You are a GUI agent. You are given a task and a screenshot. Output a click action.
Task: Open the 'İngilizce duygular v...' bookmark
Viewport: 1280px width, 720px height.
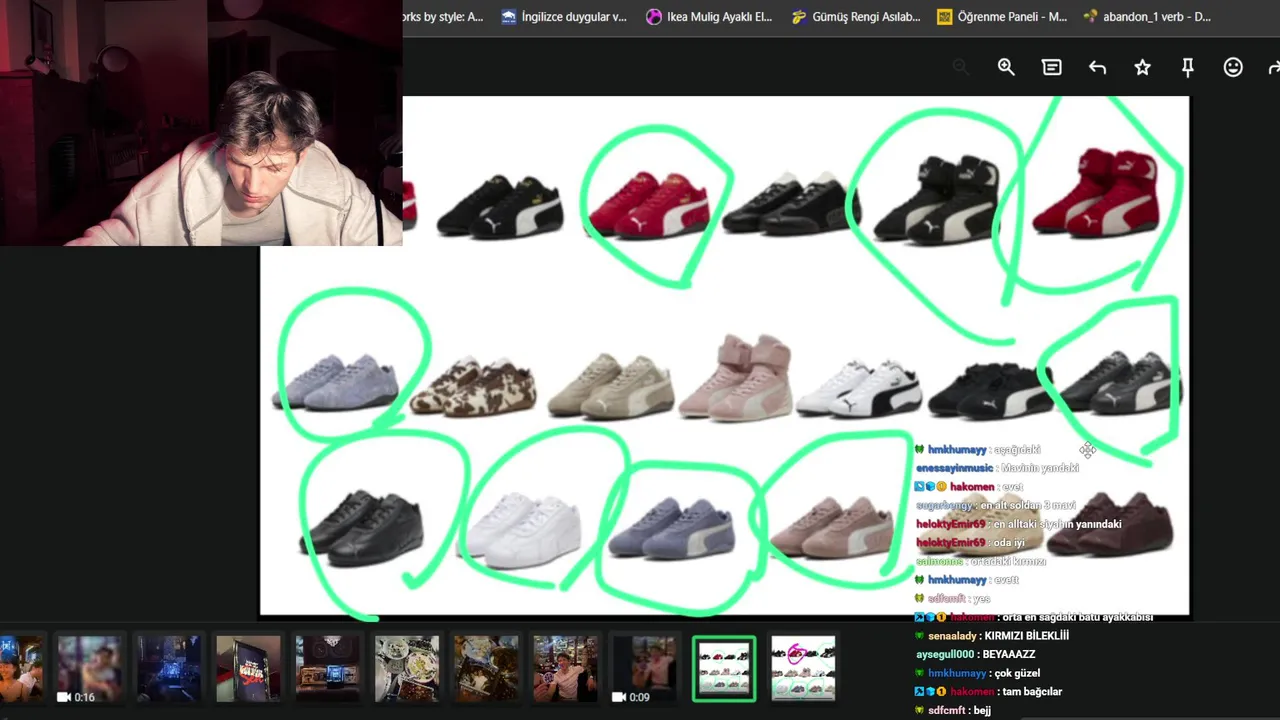point(564,16)
